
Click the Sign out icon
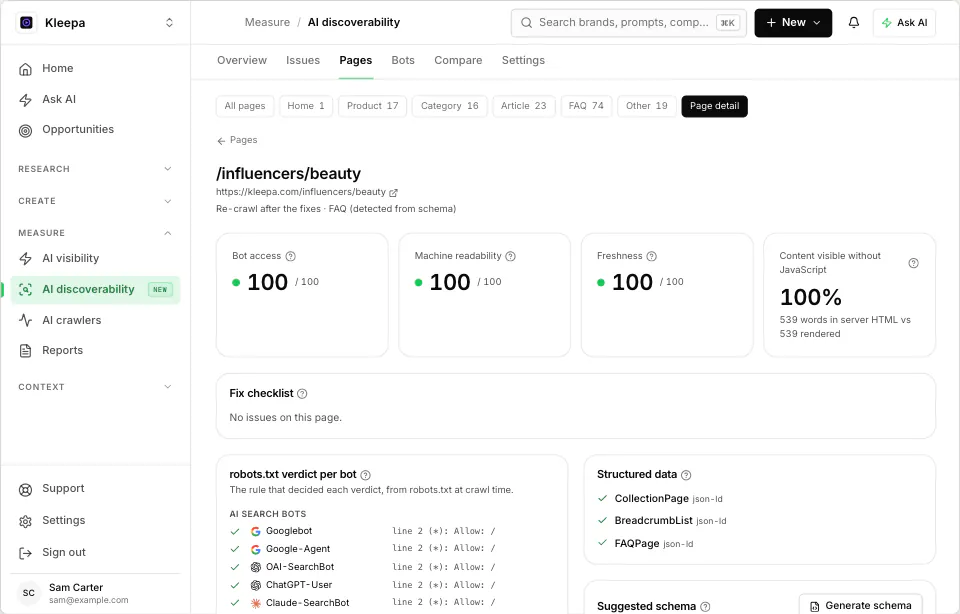[x=25, y=553]
